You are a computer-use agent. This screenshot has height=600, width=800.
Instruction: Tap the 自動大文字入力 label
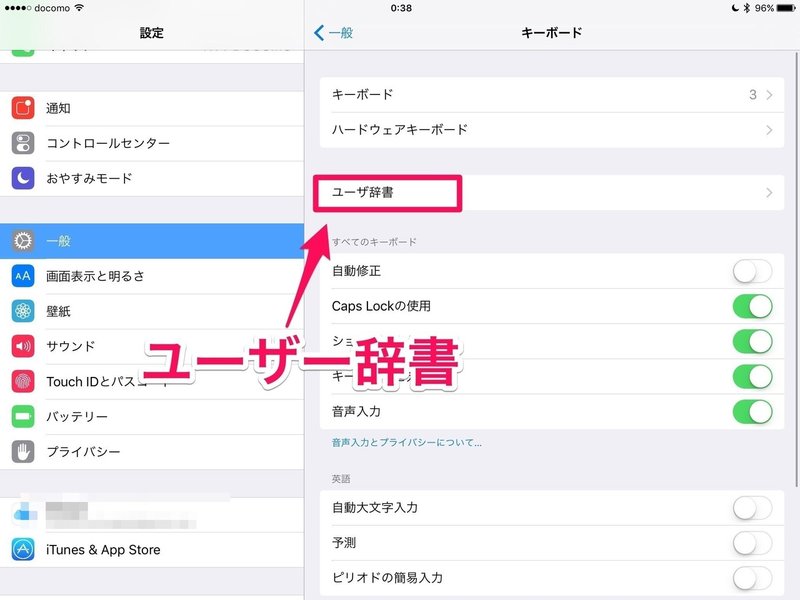pos(374,508)
